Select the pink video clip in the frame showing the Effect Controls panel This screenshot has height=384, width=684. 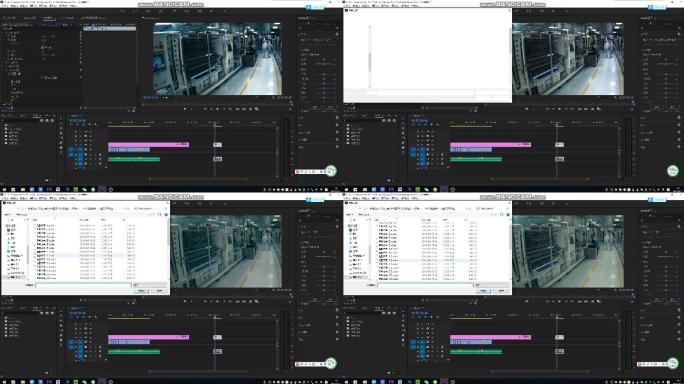(148, 144)
